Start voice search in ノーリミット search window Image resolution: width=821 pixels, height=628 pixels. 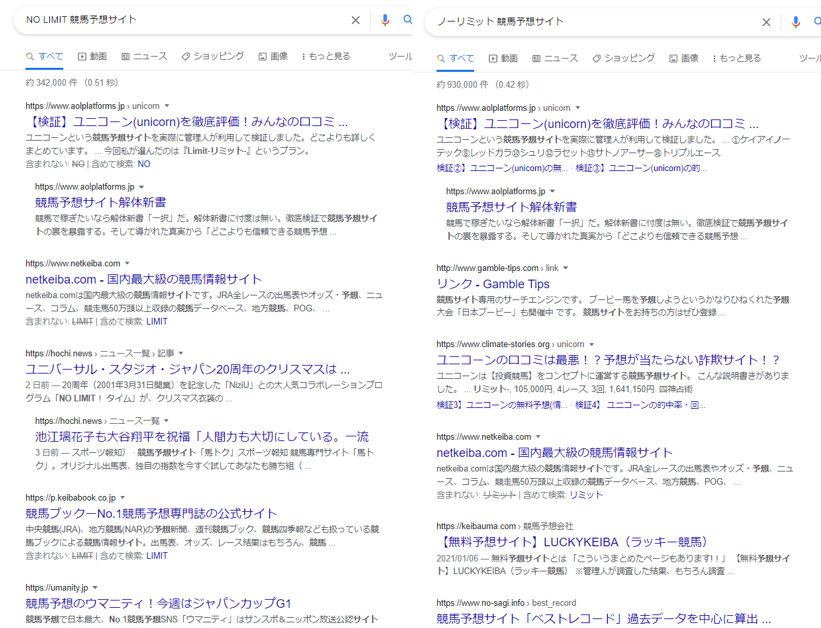(795, 22)
